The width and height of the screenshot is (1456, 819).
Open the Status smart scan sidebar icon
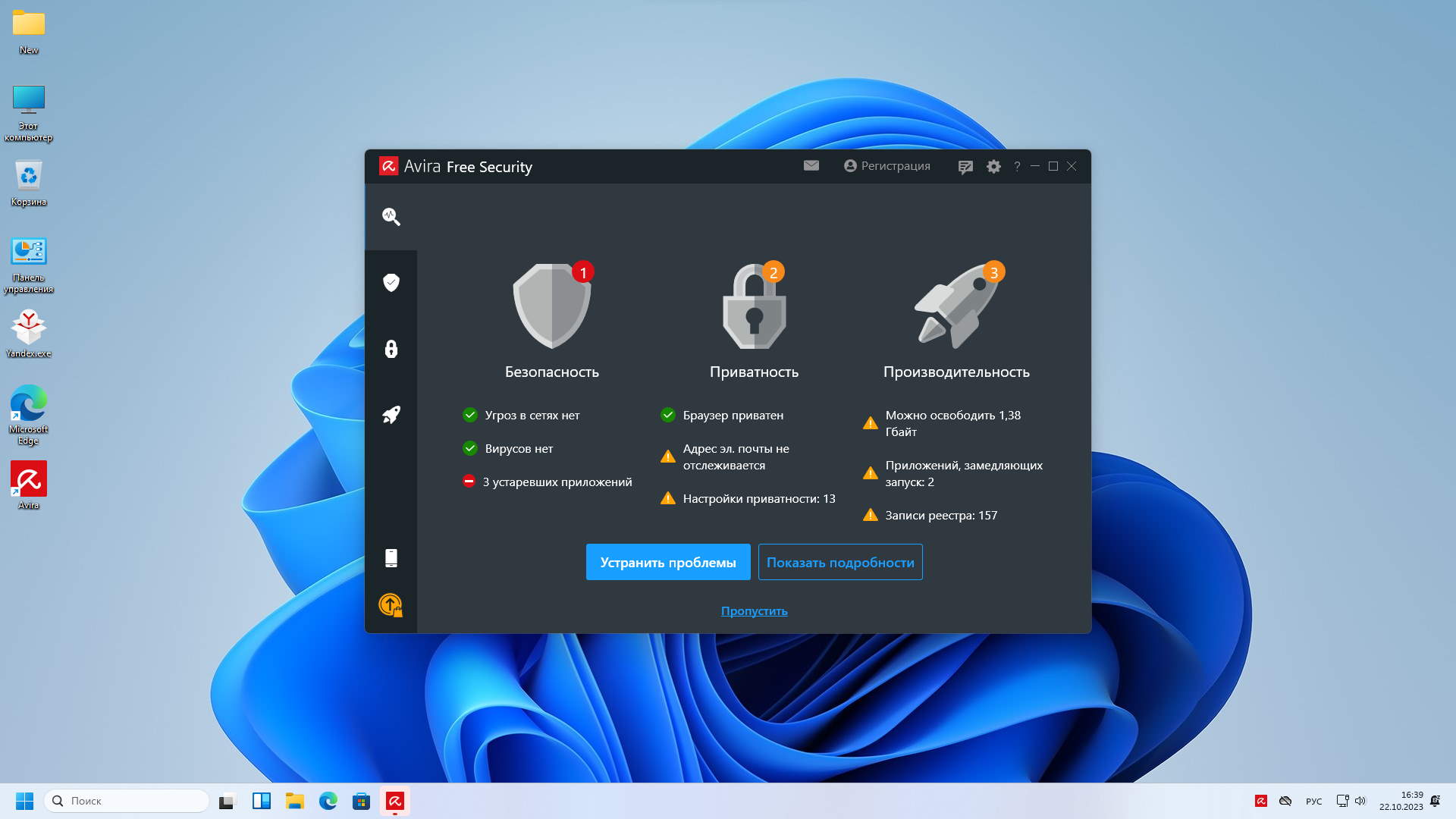point(391,217)
